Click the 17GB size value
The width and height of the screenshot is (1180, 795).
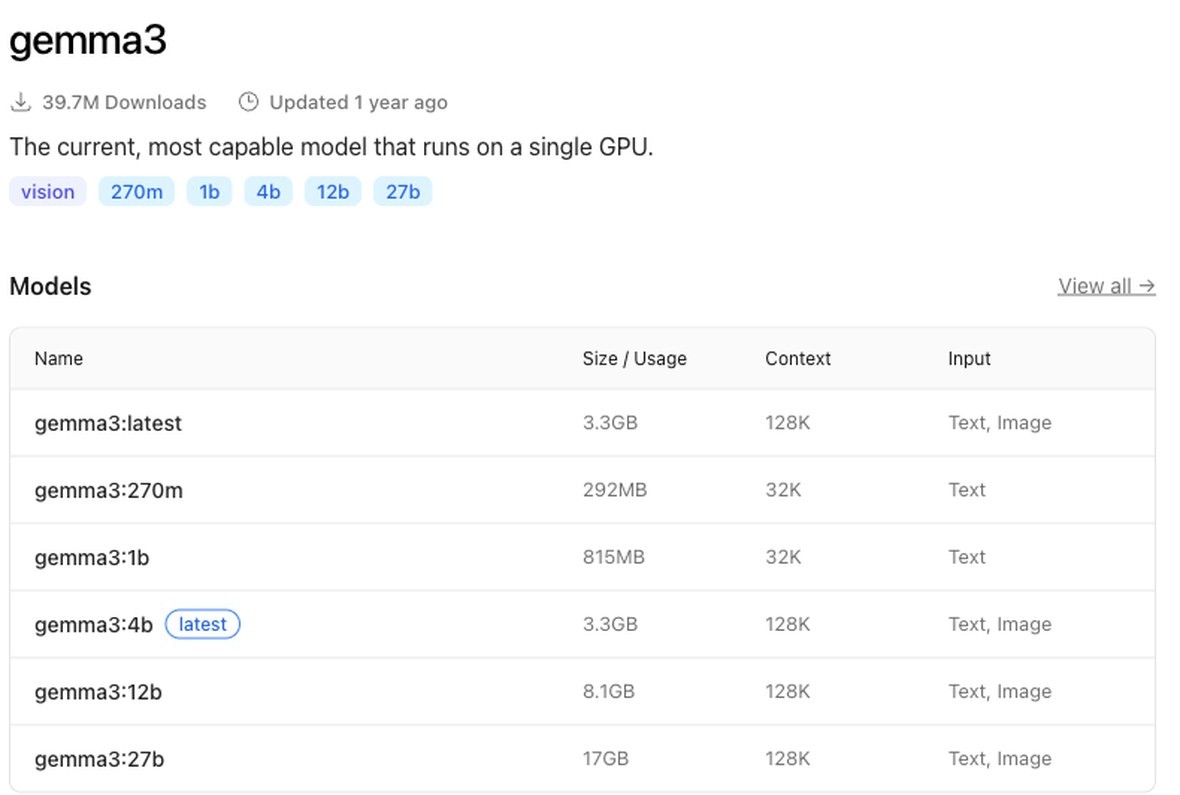606,758
